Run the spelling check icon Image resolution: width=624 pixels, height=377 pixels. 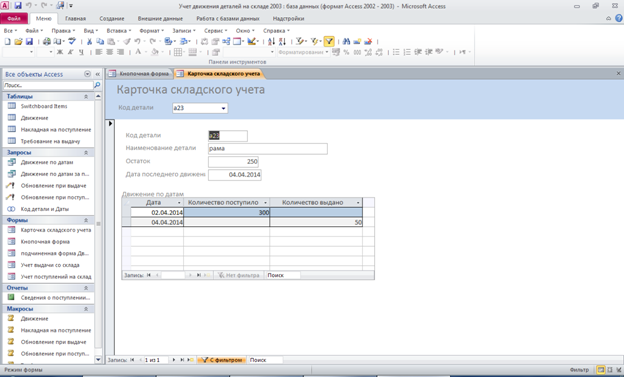tap(72, 41)
